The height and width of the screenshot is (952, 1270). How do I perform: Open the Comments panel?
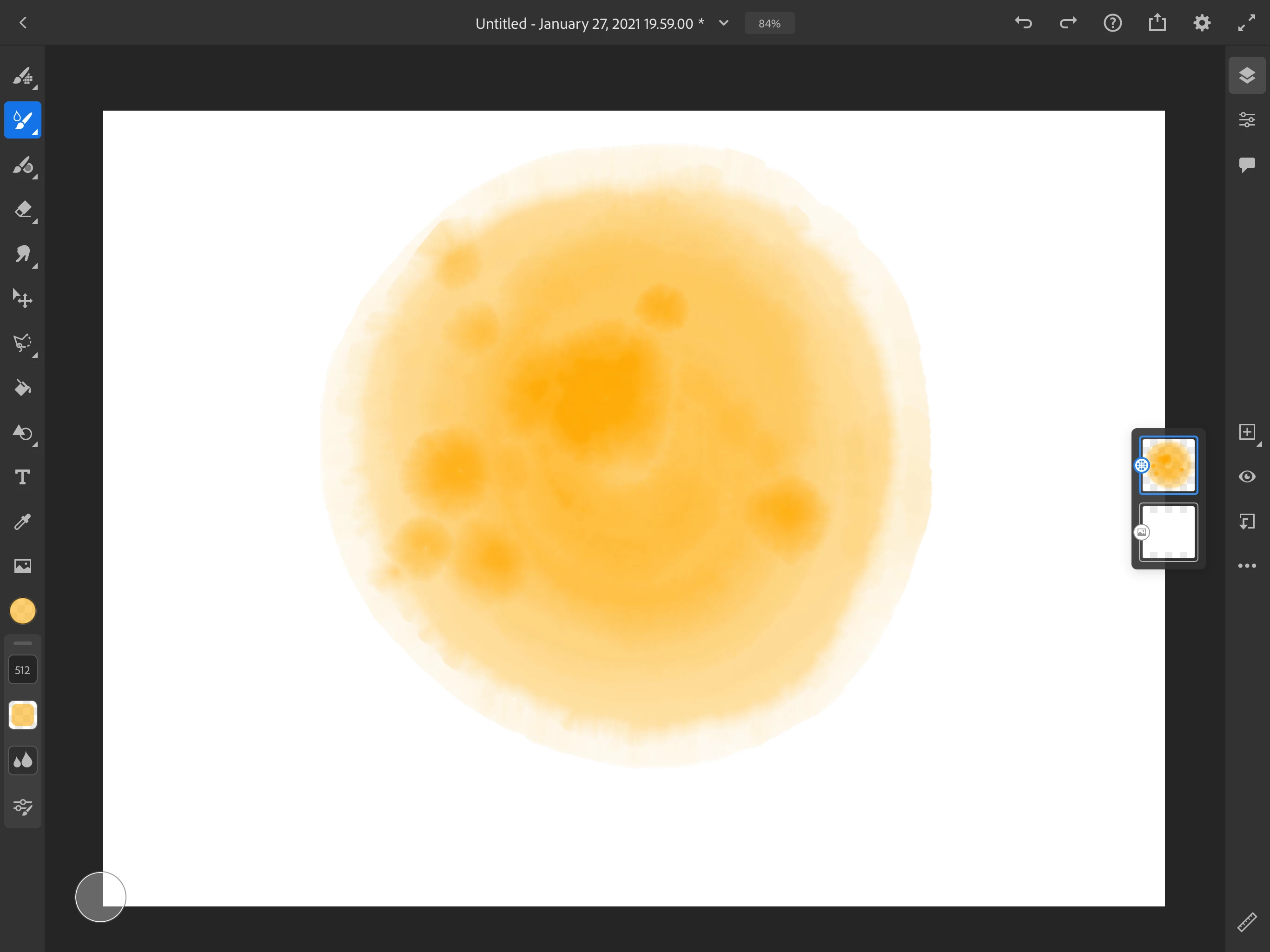point(1246,165)
